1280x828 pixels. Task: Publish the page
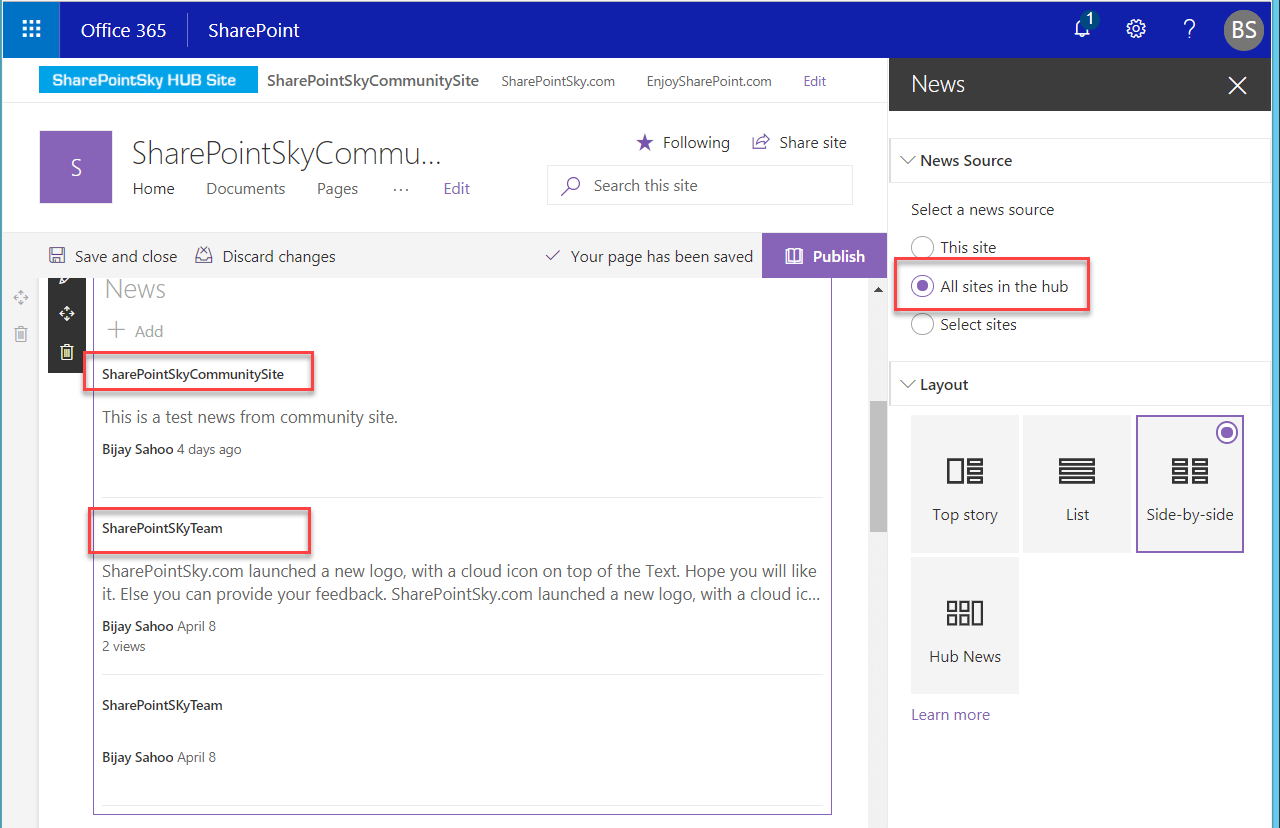click(824, 255)
